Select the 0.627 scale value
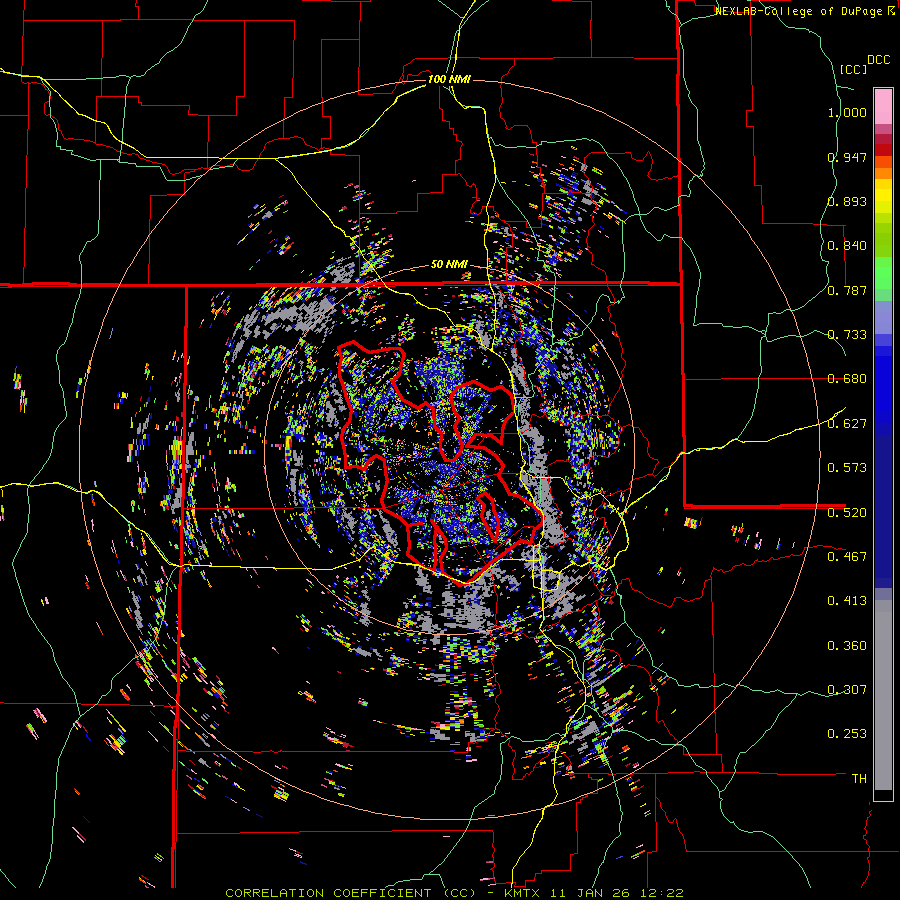Image resolution: width=900 pixels, height=900 pixels. click(x=847, y=424)
